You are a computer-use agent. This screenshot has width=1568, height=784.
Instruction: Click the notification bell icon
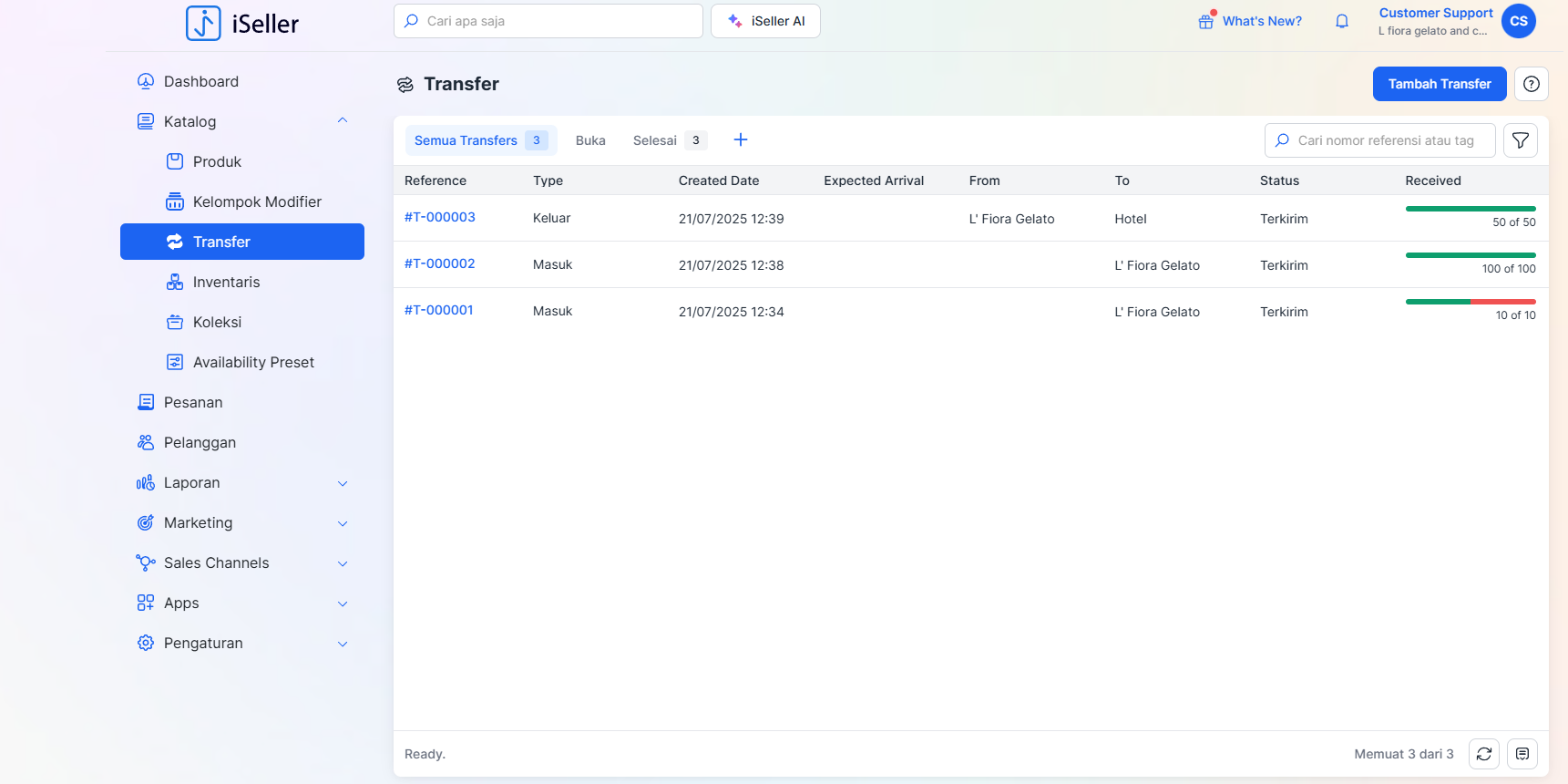pos(1341,21)
